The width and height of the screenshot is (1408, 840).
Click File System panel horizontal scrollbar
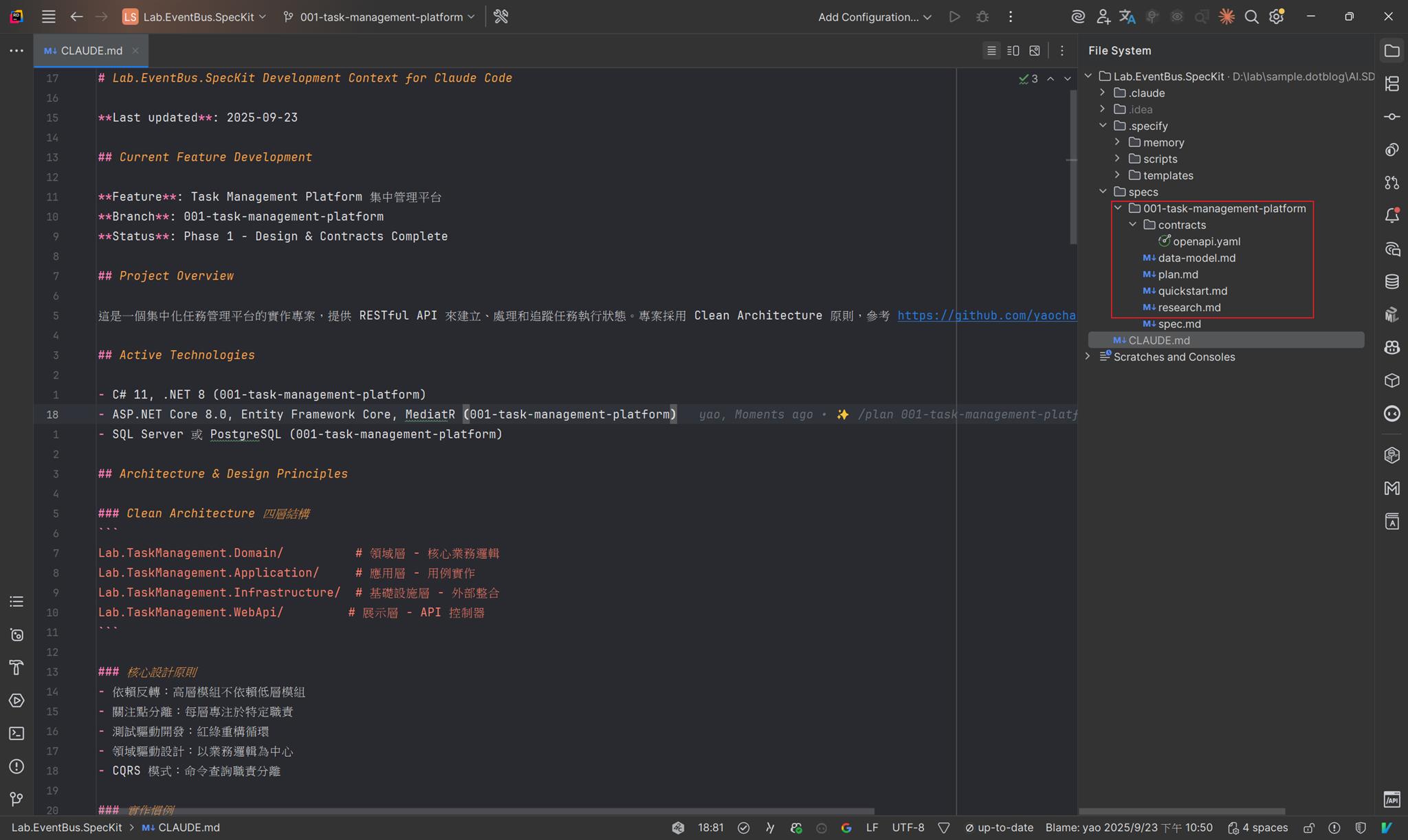point(1182,811)
